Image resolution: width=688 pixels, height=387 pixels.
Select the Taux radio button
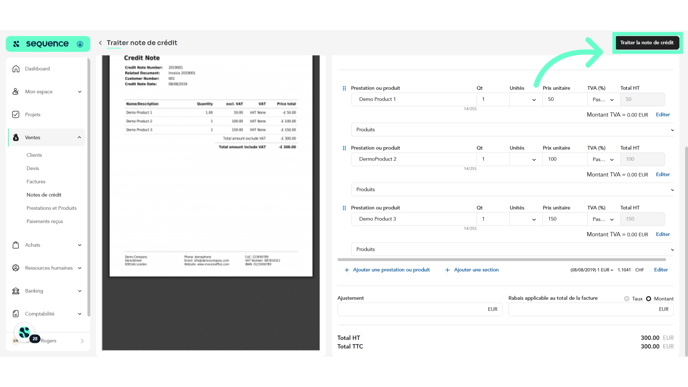[x=627, y=299]
